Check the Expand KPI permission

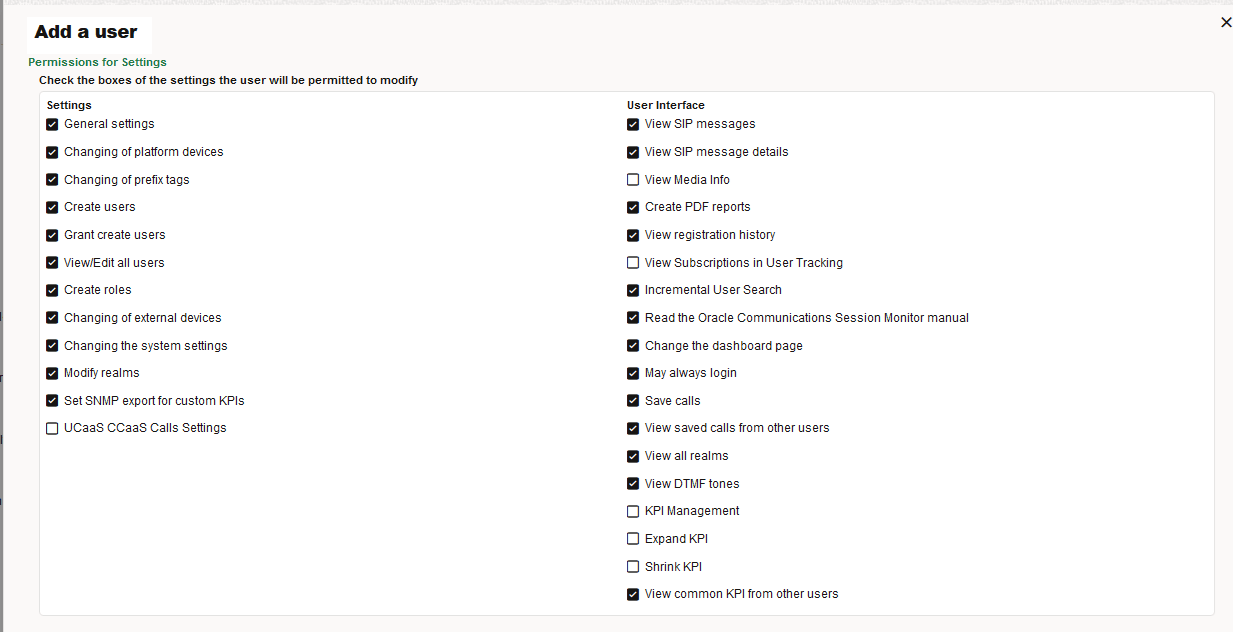(x=633, y=538)
